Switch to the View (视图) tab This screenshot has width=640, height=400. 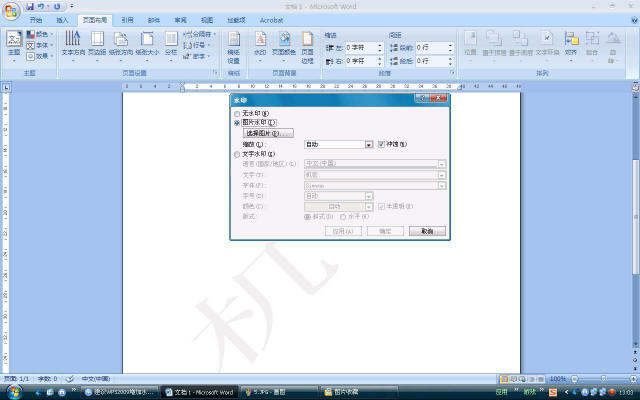tap(207, 20)
